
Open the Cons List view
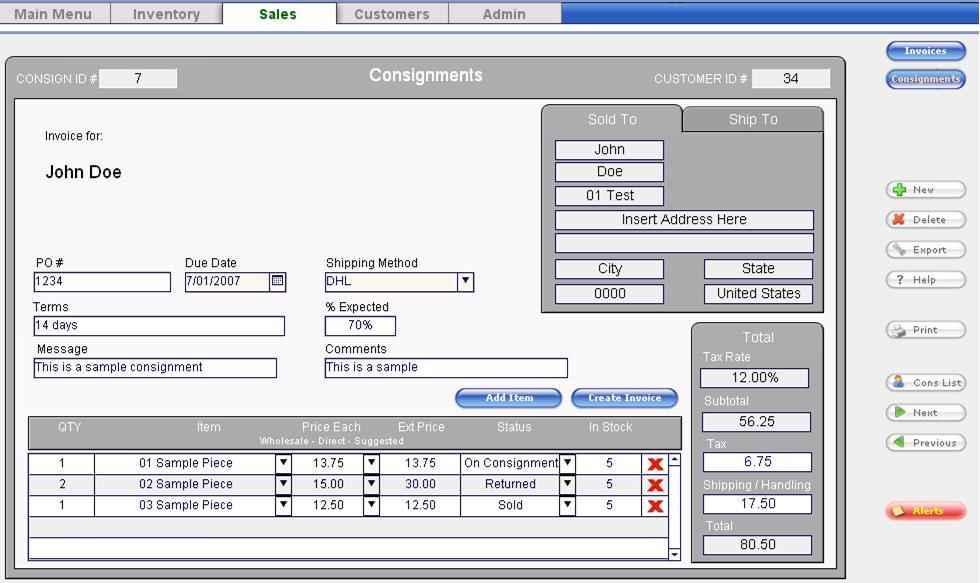tap(925, 383)
